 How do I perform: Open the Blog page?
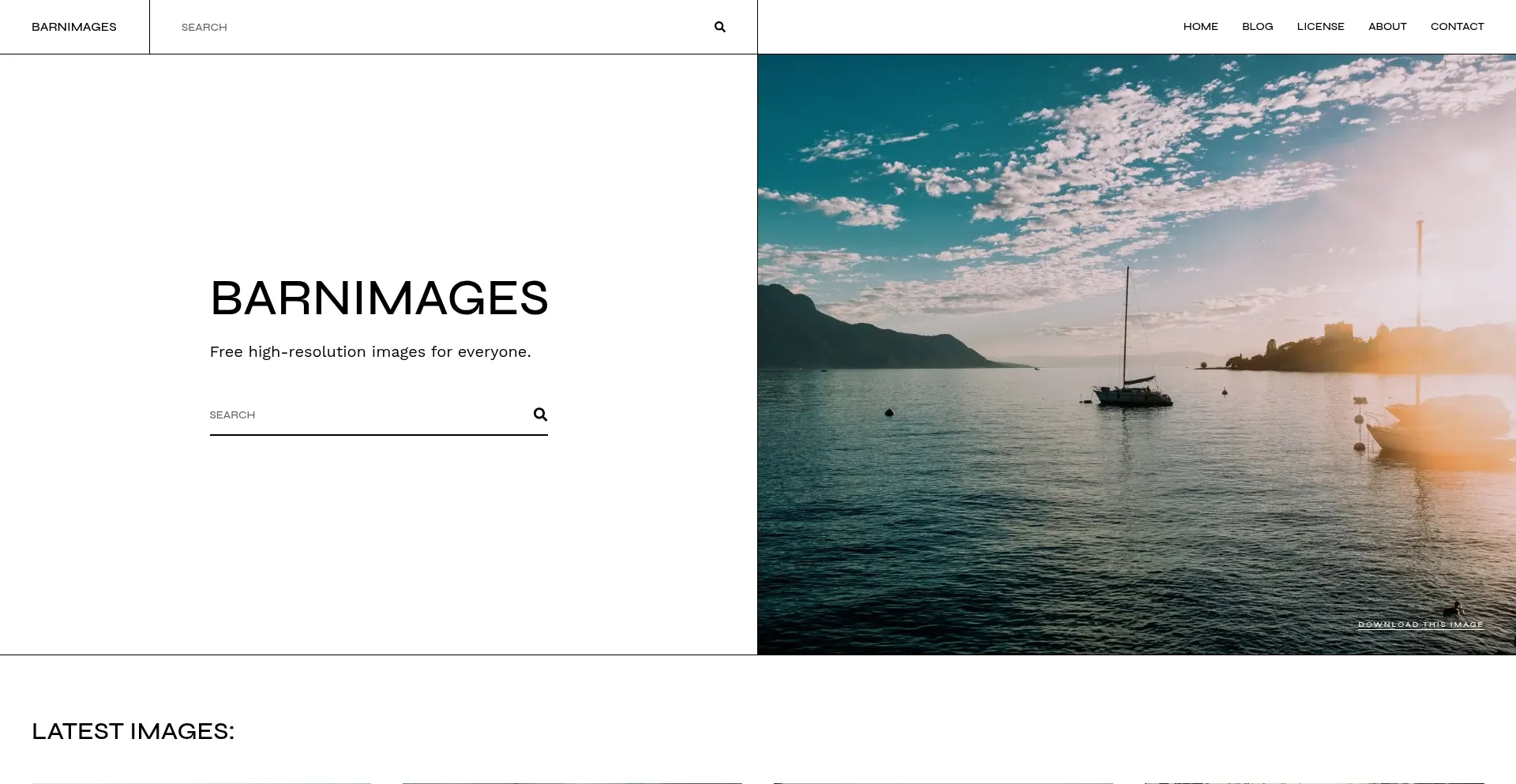pyautogui.click(x=1257, y=27)
